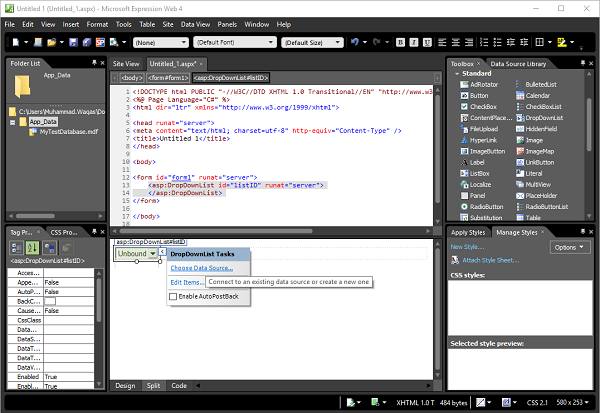Viewport: 600px width, 413px height.
Task: Open the Default Font dropdown
Action: [x=235, y=43]
